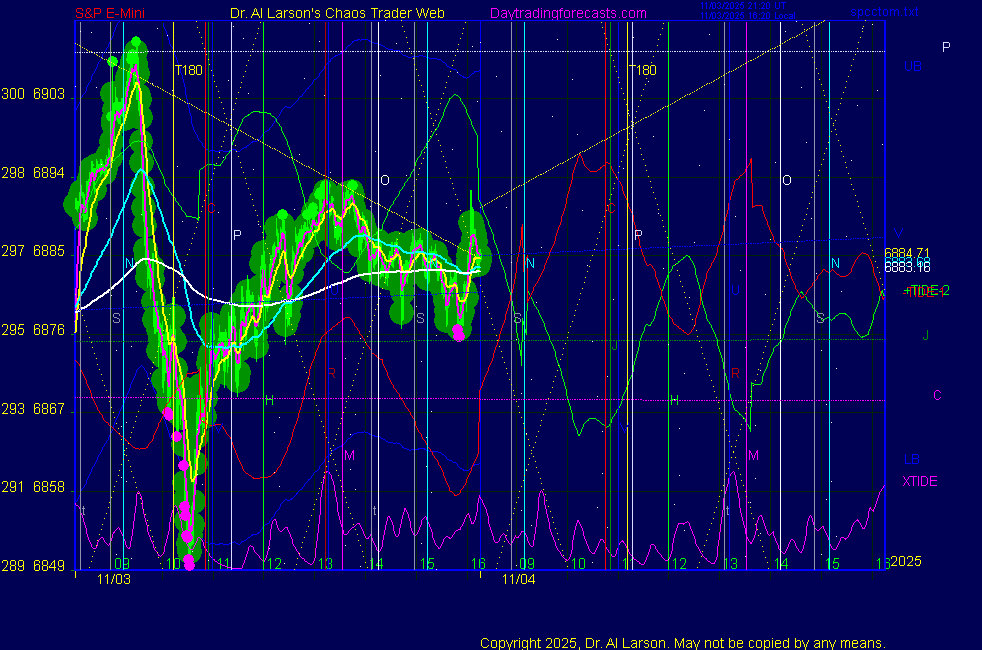Click the UB upper band label
Viewport: 982px width, 650px height.
coord(912,67)
